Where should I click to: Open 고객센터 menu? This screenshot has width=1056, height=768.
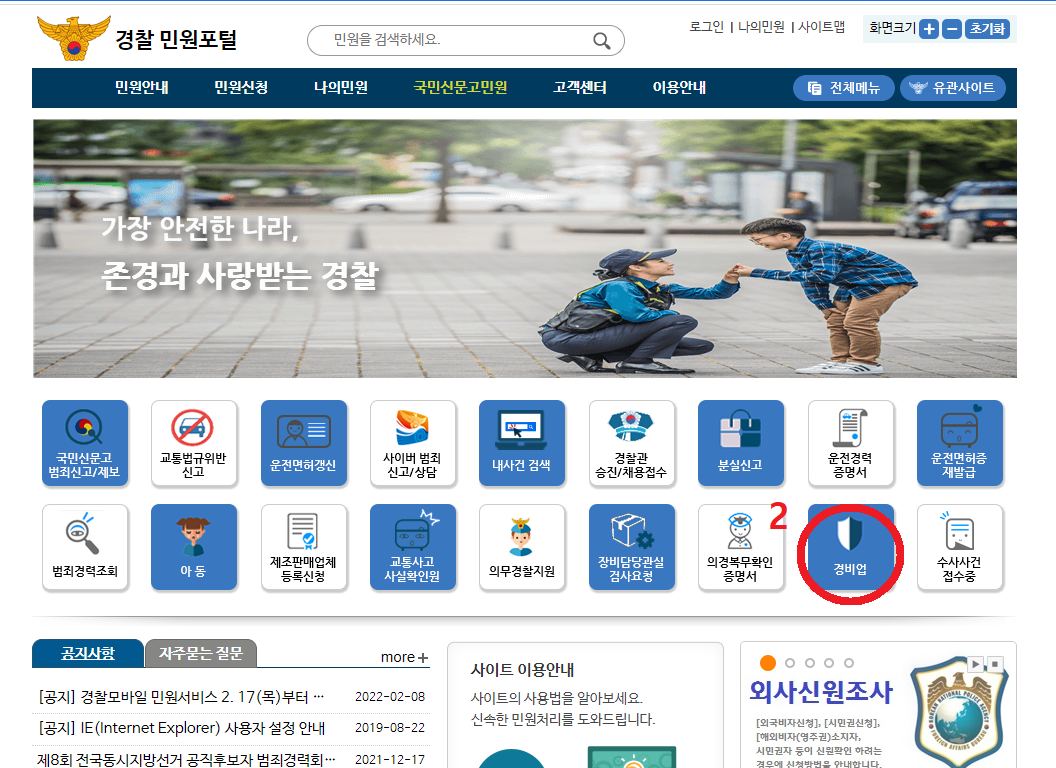click(x=580, y=88)
